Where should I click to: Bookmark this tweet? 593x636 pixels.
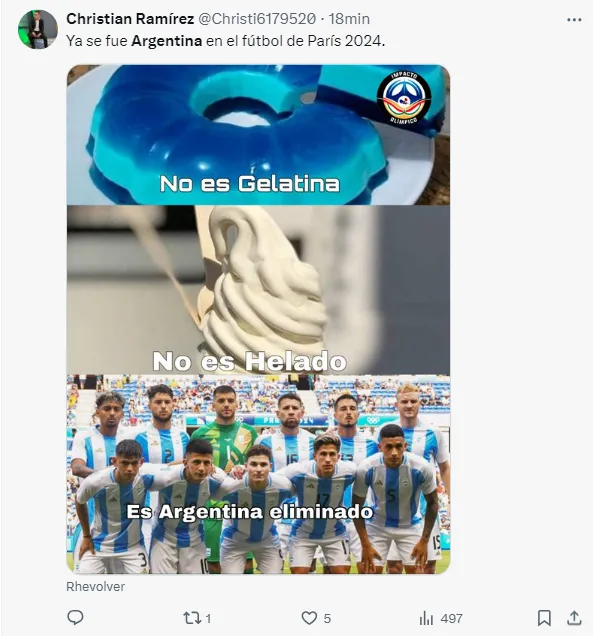(x=544, y=618)
